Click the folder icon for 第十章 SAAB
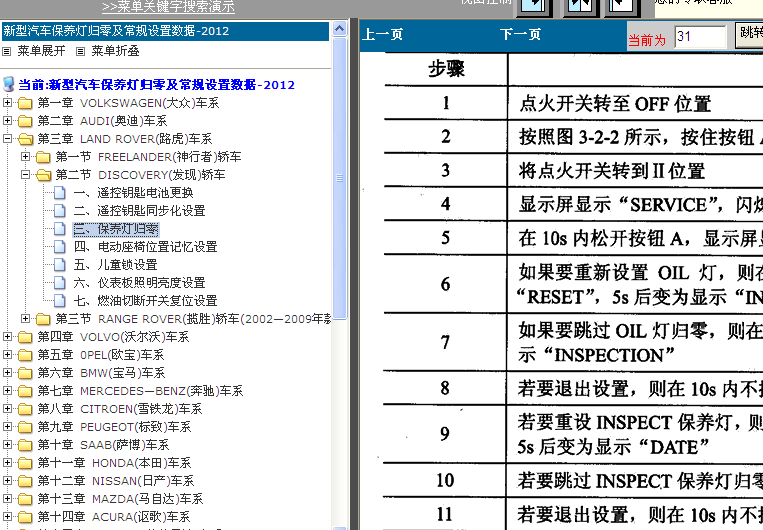The image size is (763, 530). pyautogui.click(x=25, y=445)
